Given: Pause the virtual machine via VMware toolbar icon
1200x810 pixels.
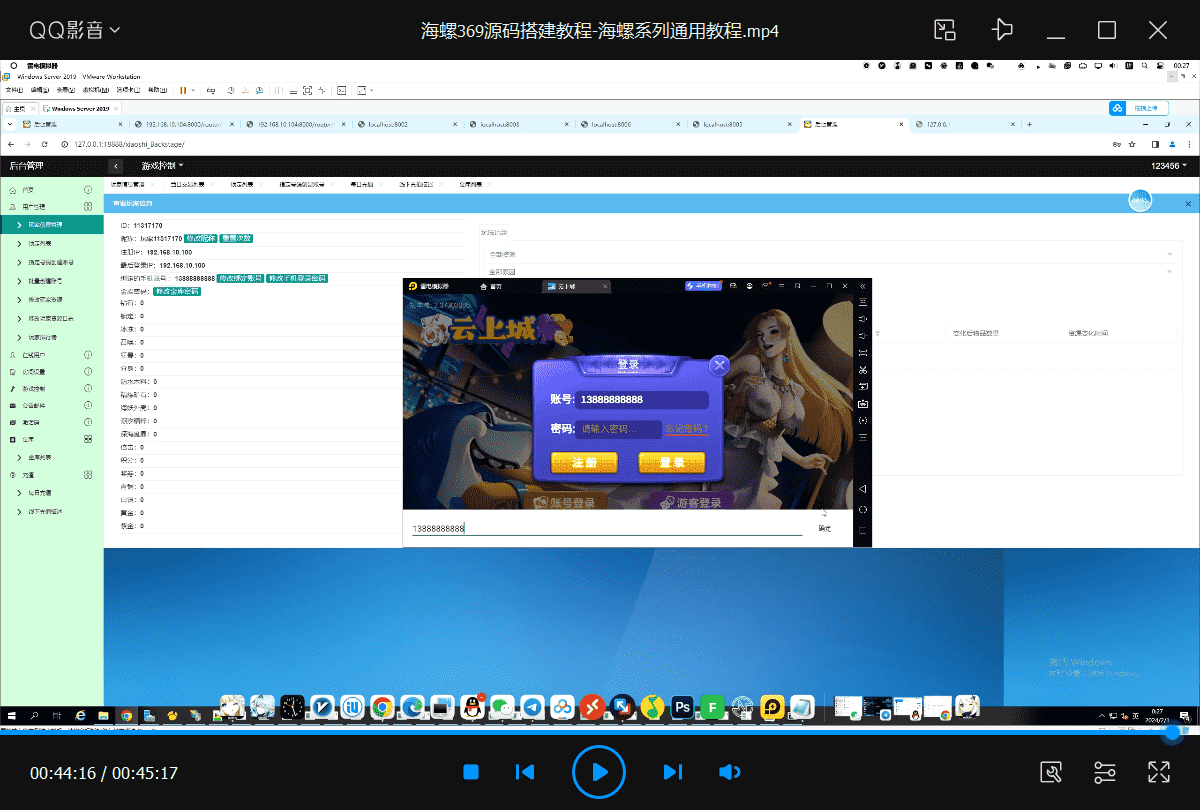Looking at the screenshot, I should point(181,90).
